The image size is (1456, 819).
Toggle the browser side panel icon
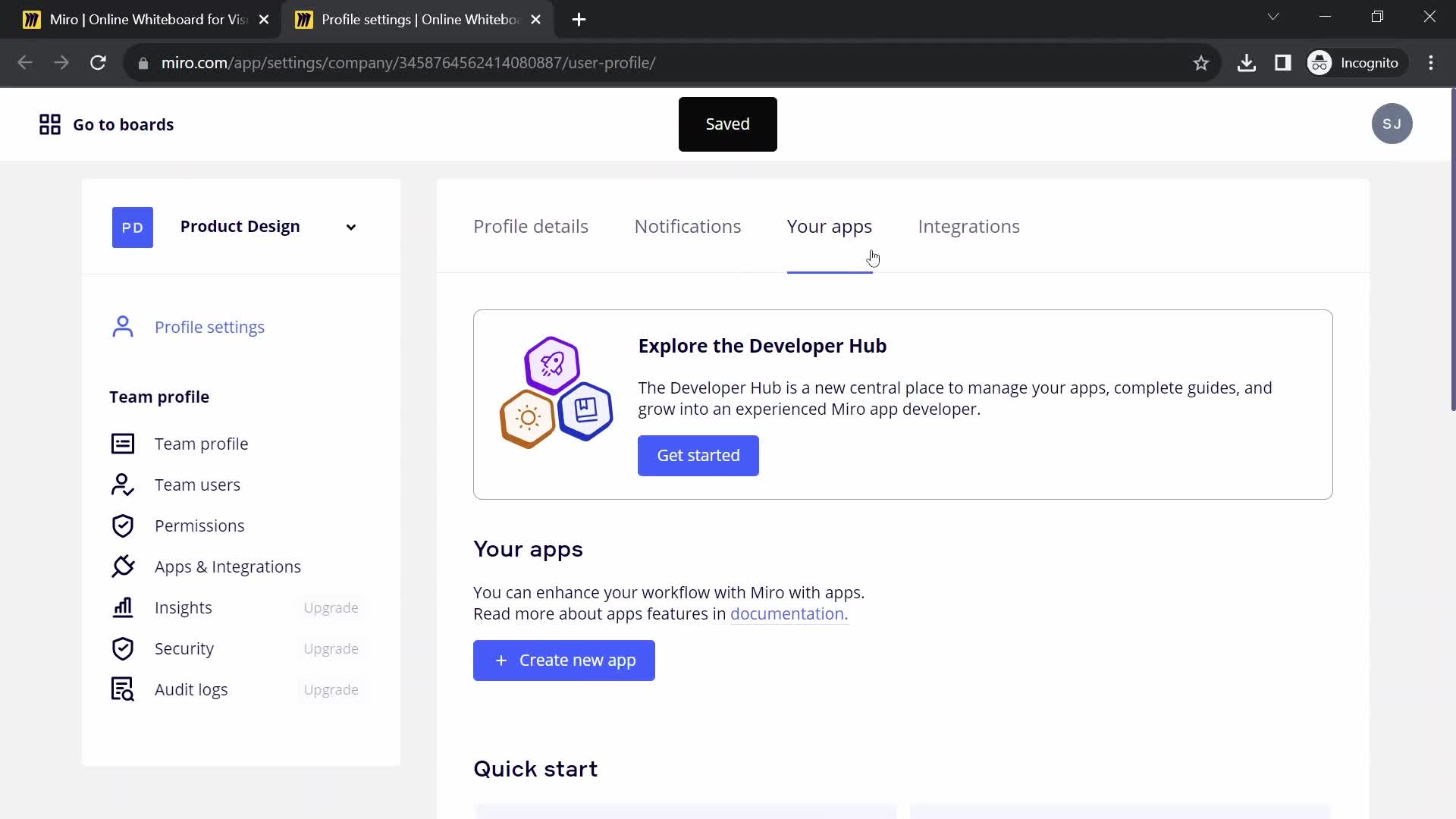(x=1282, y=63)
